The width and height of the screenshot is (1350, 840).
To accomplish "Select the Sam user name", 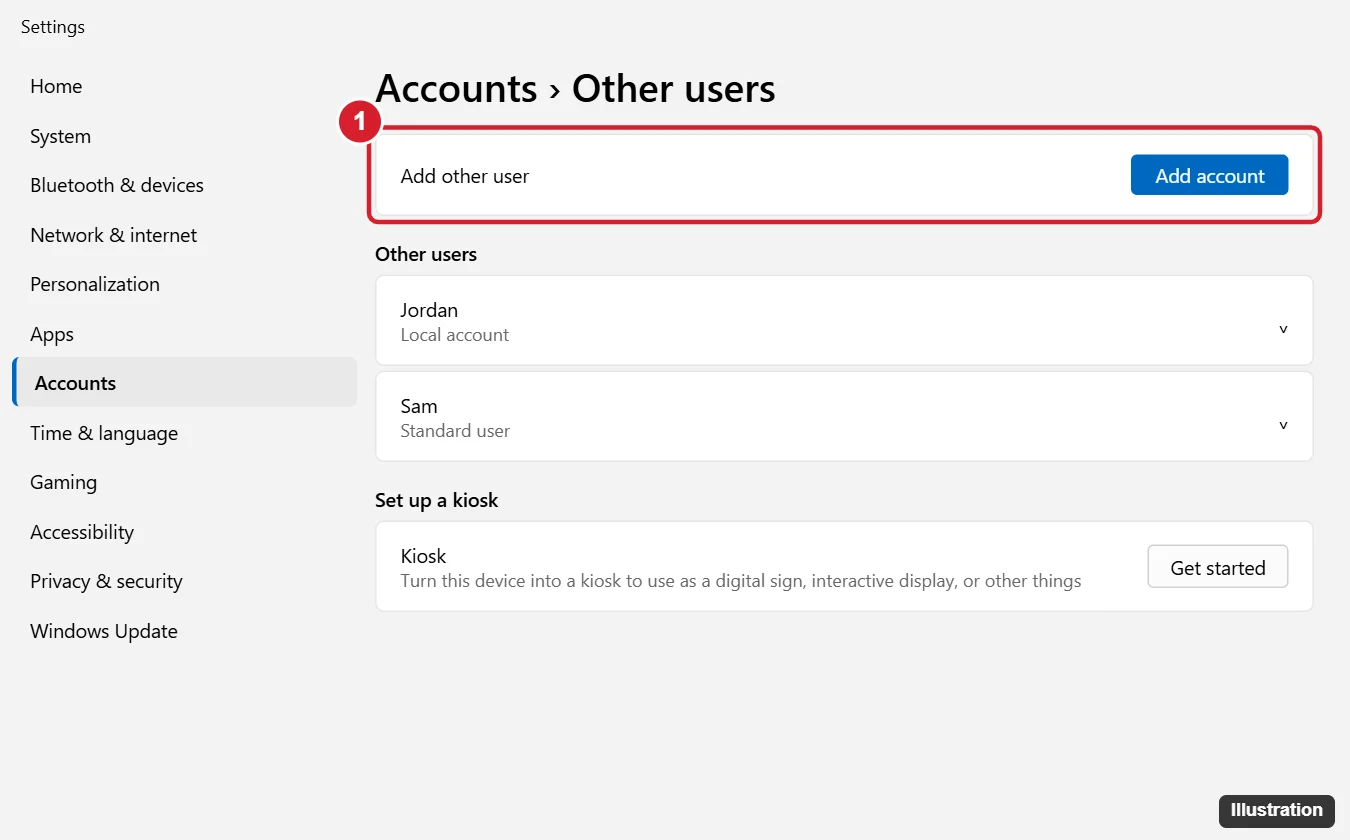I will [419, 406].
